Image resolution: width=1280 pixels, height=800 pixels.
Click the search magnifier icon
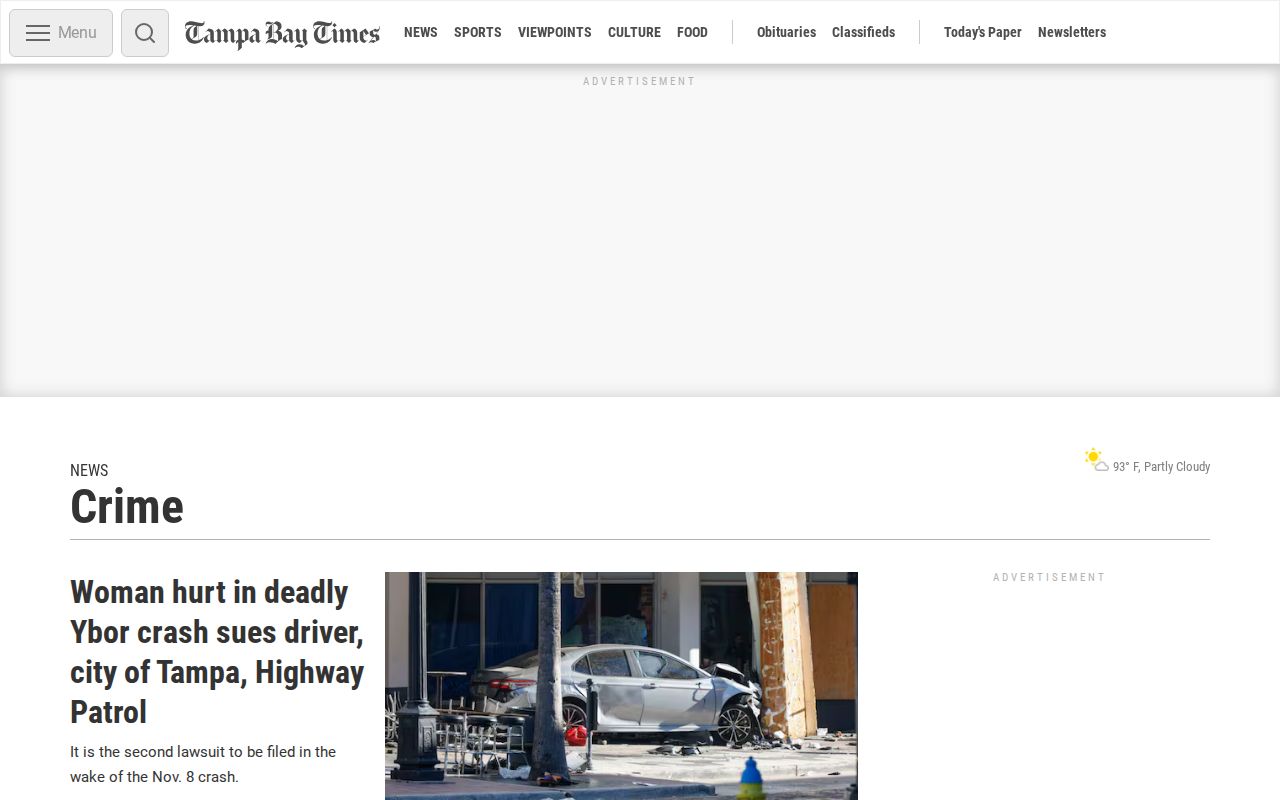click(145, 33)
